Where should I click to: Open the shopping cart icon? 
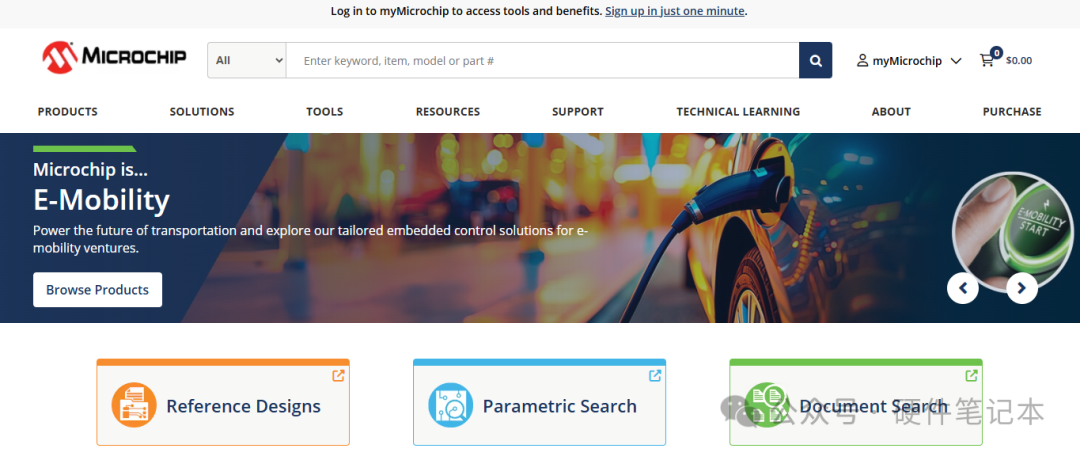click(987, 60)
